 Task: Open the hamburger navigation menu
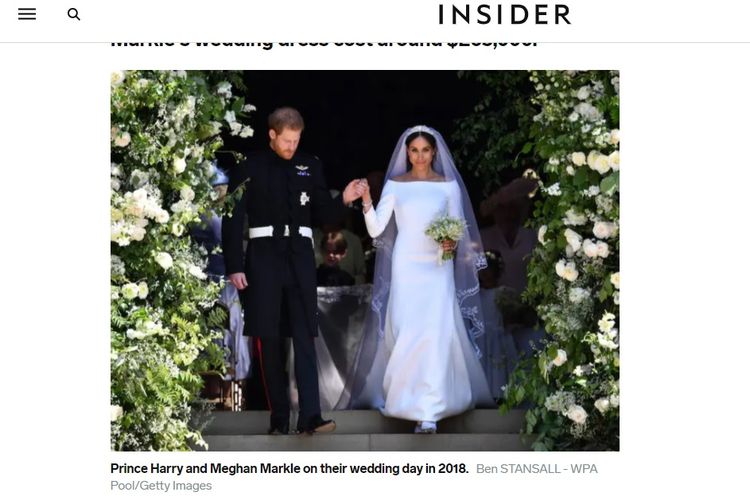click(x=27, y=14)
